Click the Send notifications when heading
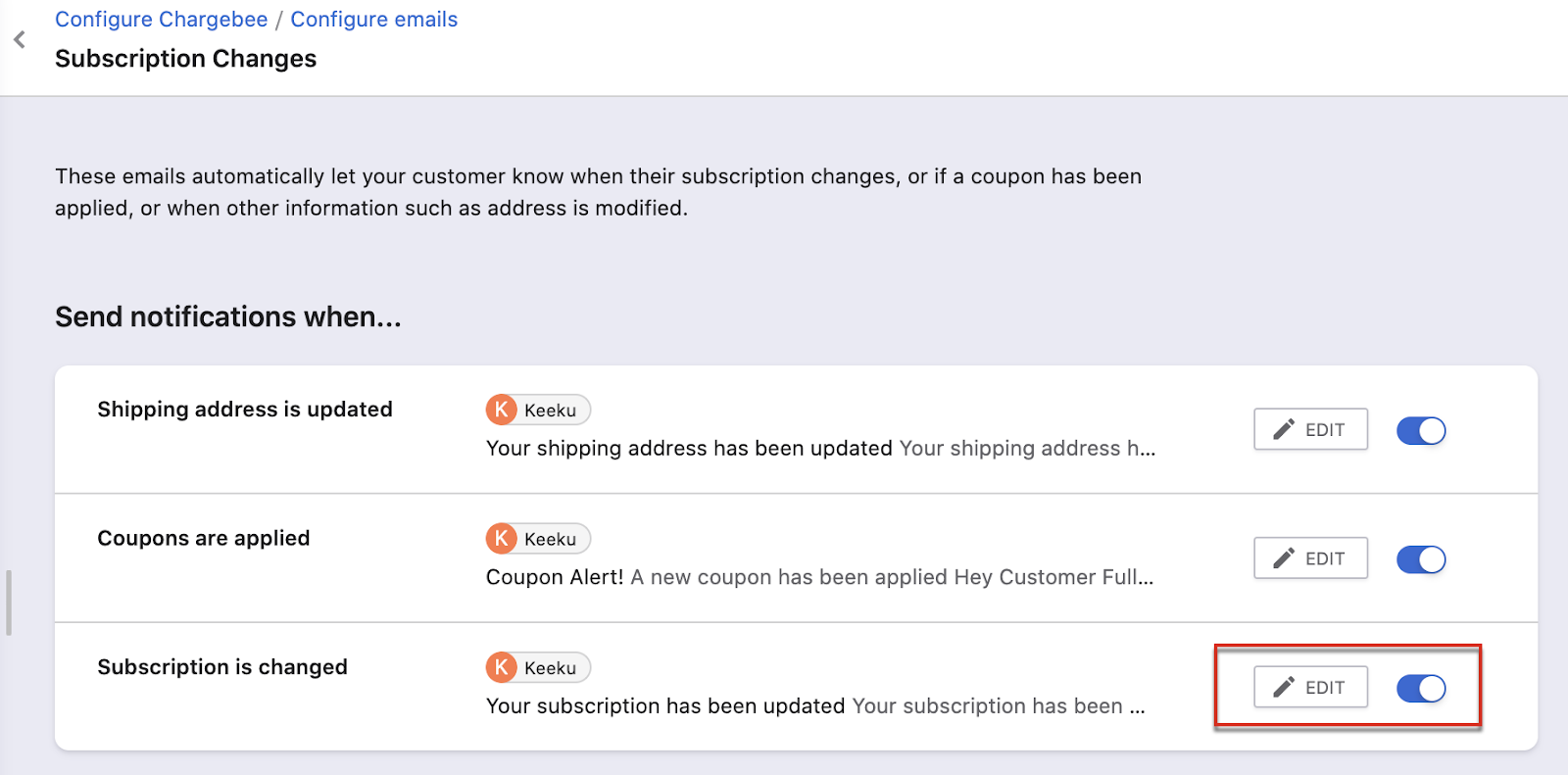 click(227, 317)
